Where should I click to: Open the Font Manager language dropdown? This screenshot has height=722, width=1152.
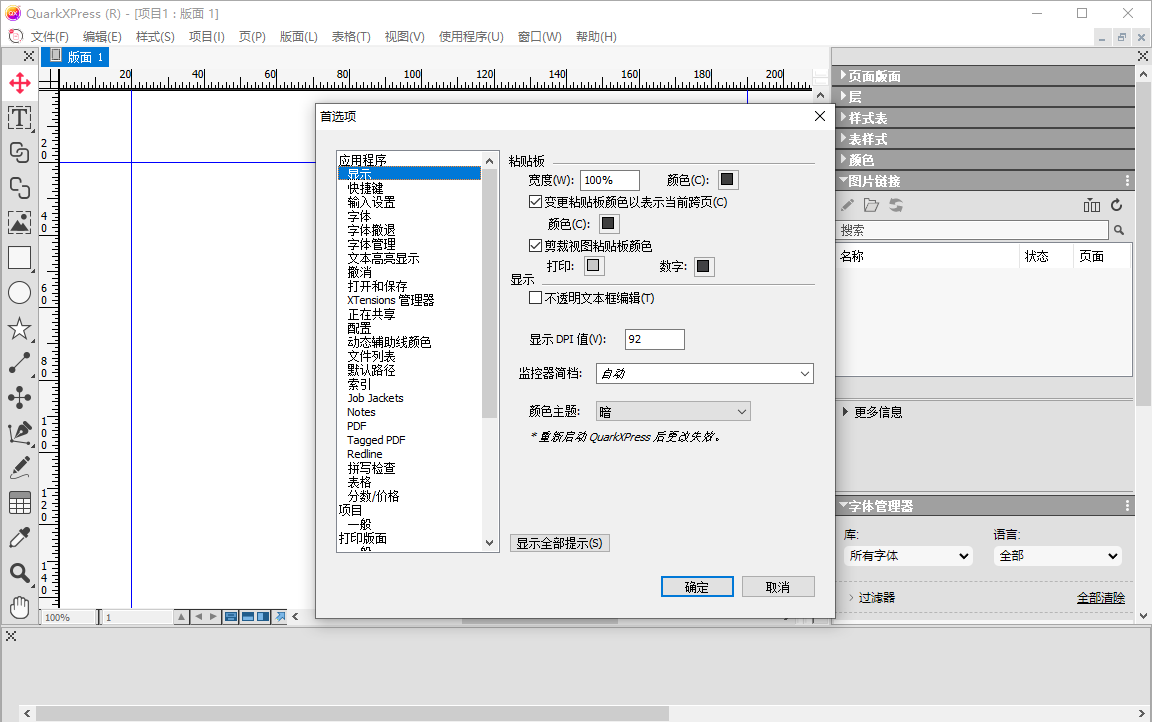pos(1058,556)
